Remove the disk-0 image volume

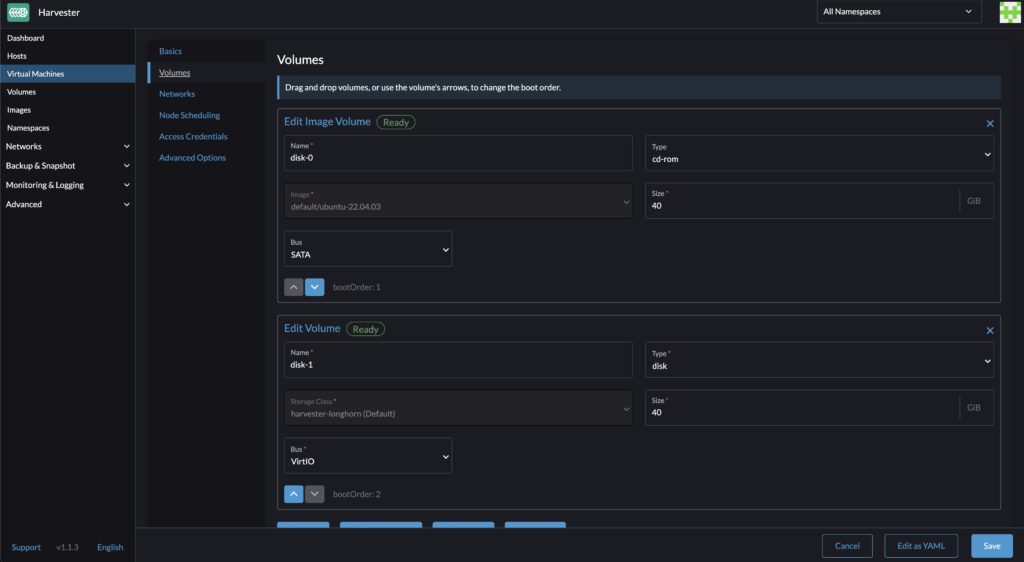click(990, 123)
